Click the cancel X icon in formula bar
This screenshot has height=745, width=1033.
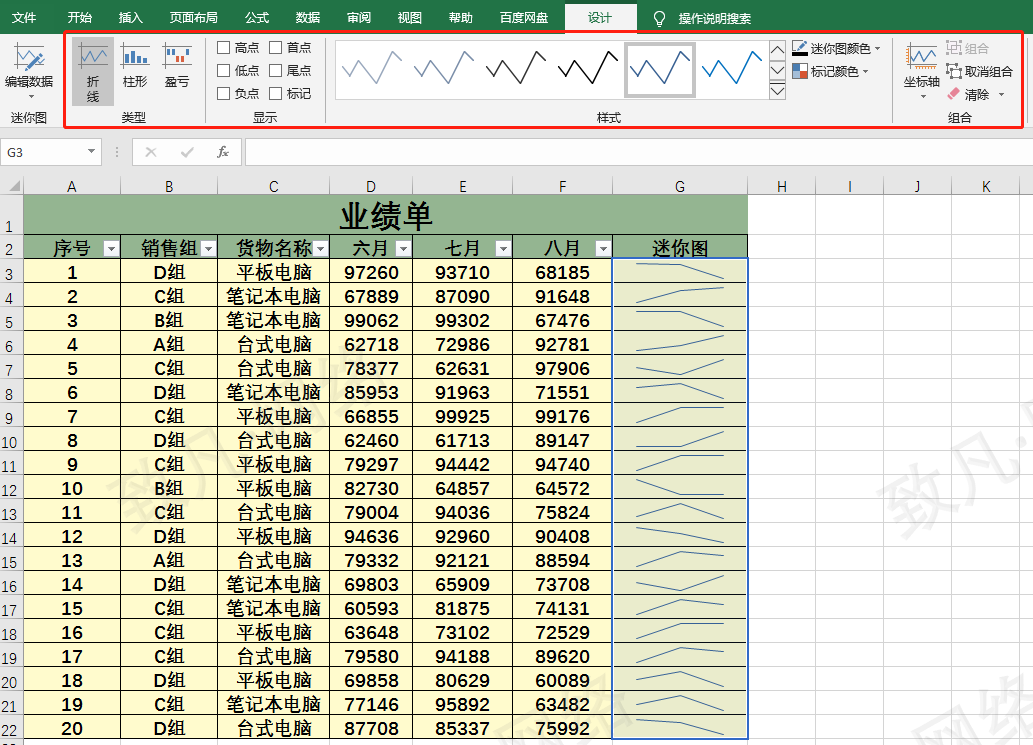click(x=151, y=152)
